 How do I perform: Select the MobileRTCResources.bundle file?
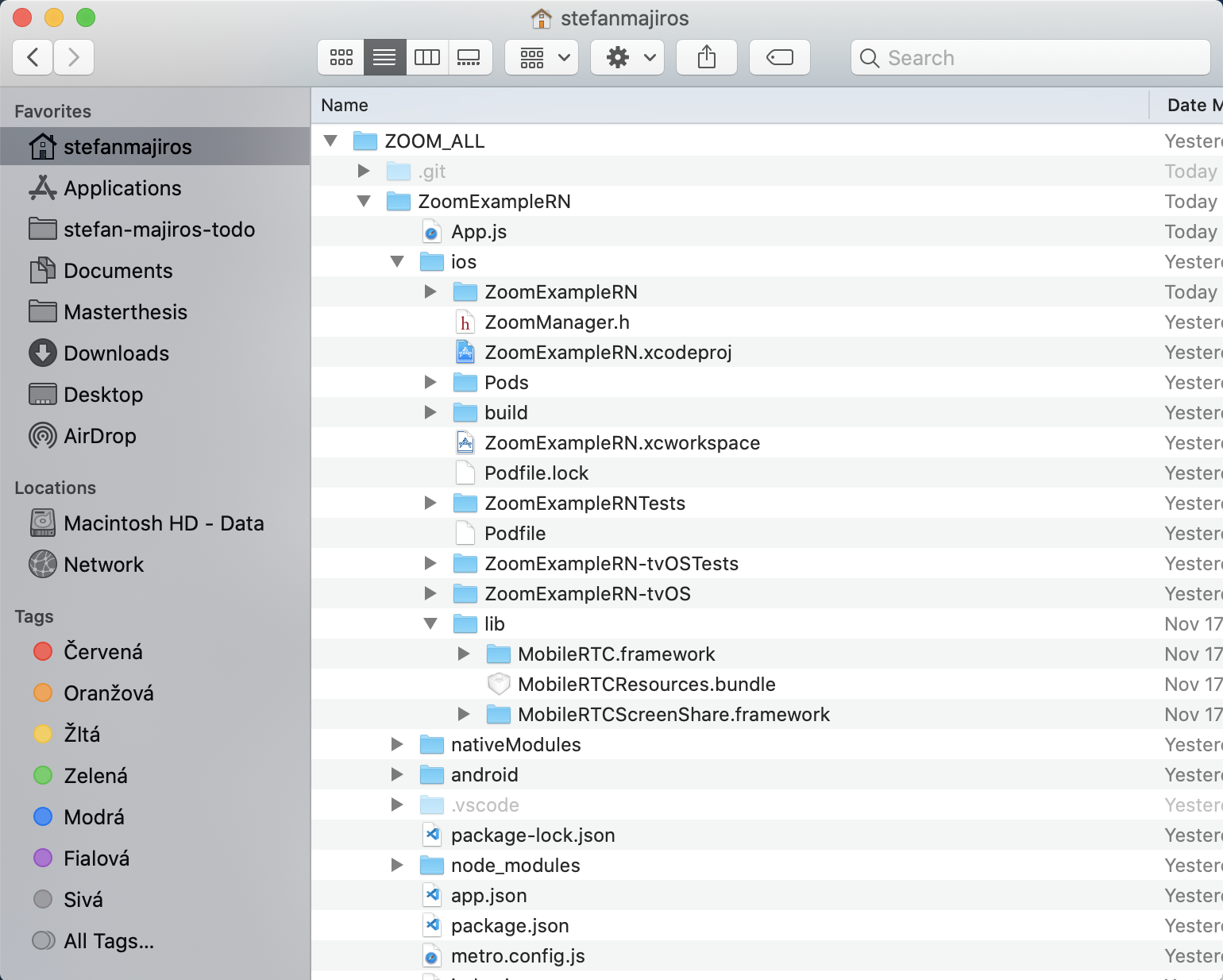pos(767,685)
